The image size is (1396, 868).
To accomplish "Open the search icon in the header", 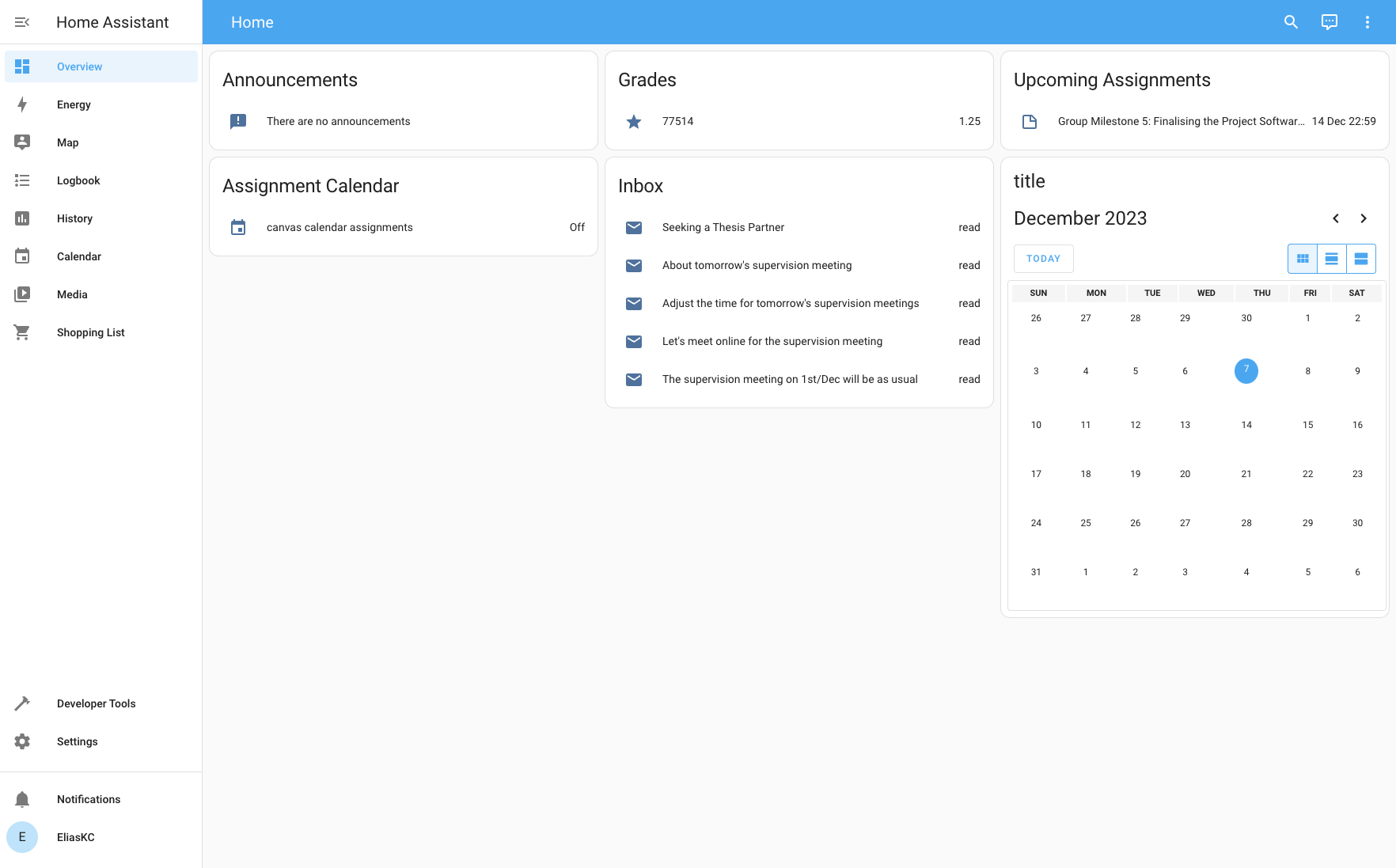I will point(1291,22).
